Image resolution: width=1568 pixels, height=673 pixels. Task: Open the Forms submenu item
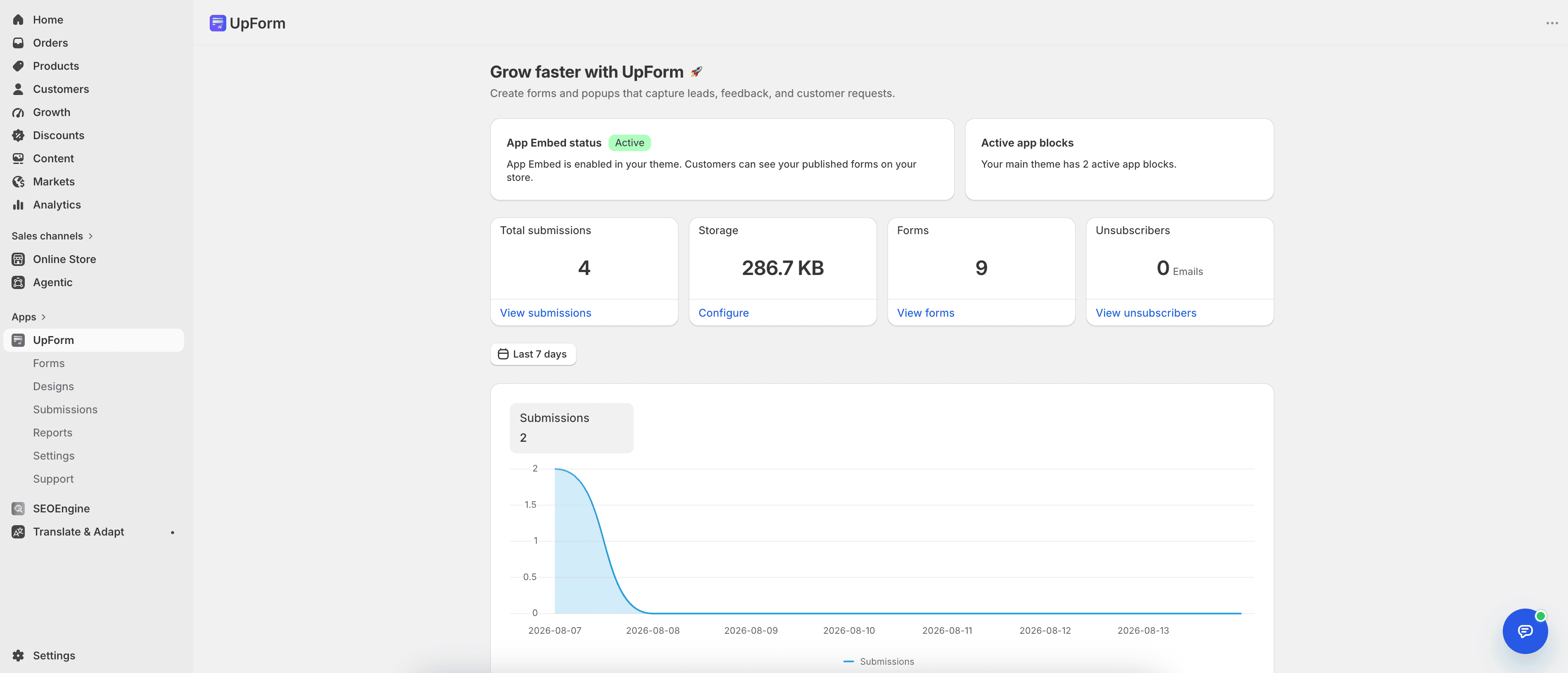tap(49, 363)
